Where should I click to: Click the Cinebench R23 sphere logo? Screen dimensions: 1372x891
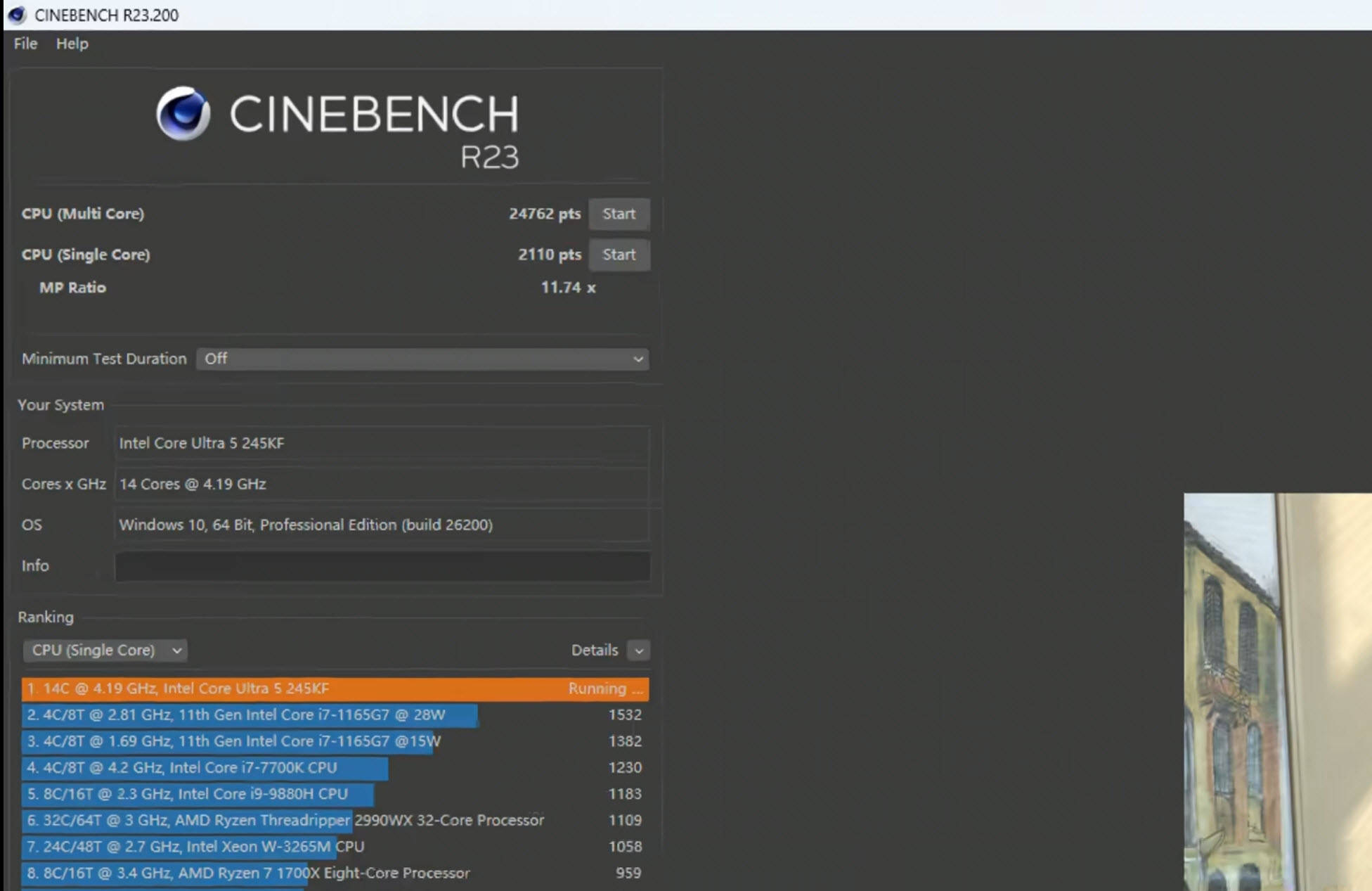pyautogui.click(x=183, y=114)
